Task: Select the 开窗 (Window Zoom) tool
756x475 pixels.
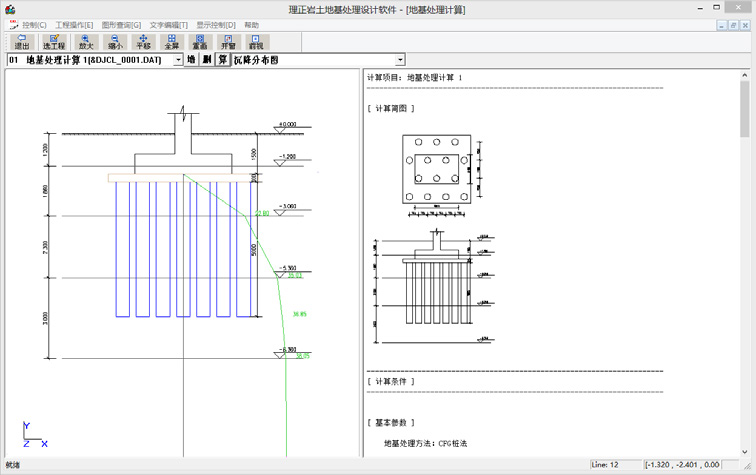Action: 228,42
